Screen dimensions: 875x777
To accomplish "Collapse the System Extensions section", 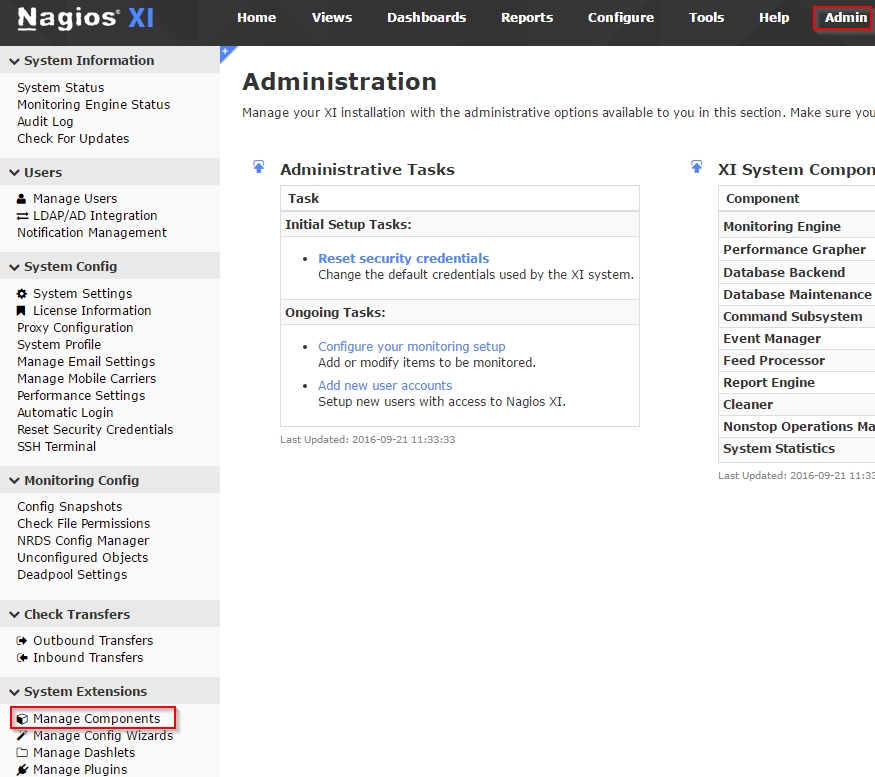I will [15, 692].
